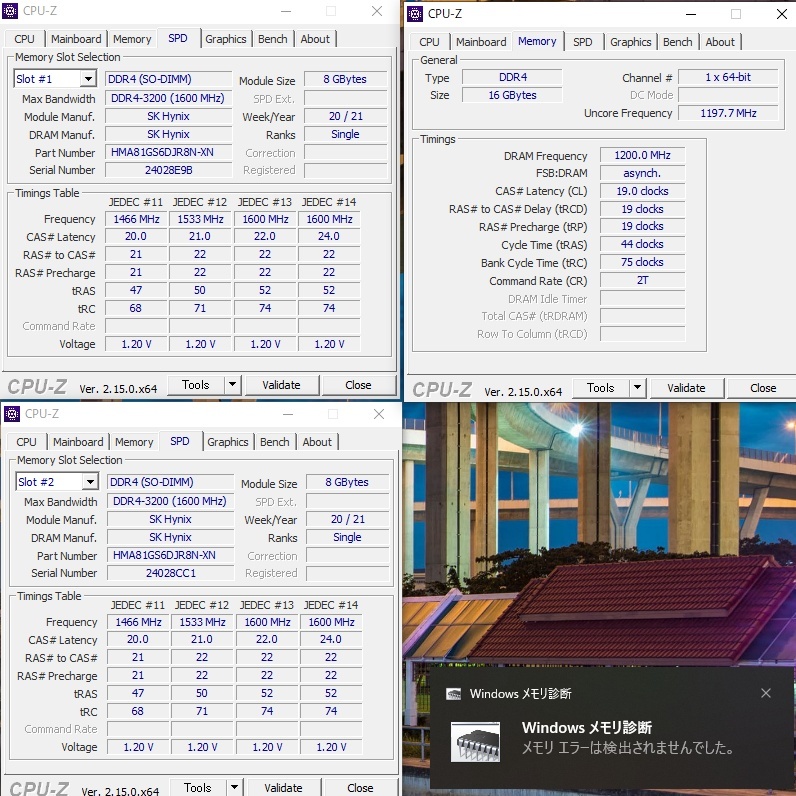The width and height of the screenshot is (796, 796).
Task: Switch to SPD tab in Memory window
Action: pos(582,42)
